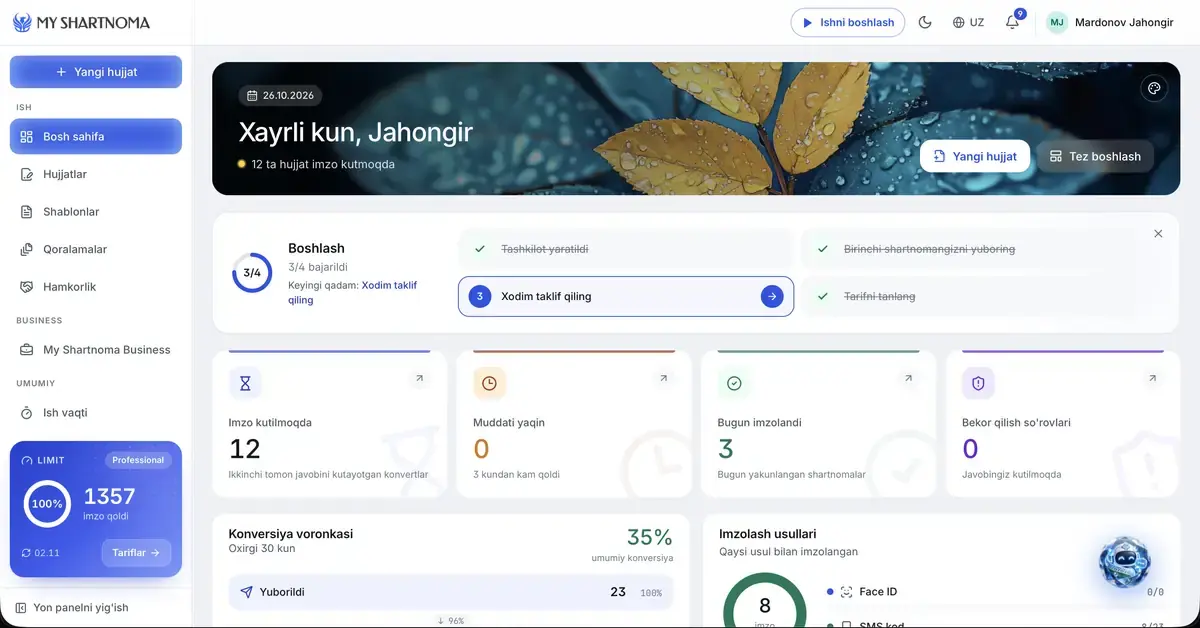Click the banner theme palette icon
This screenshot has width=1200, height=628.
[x=1154, y=89]
